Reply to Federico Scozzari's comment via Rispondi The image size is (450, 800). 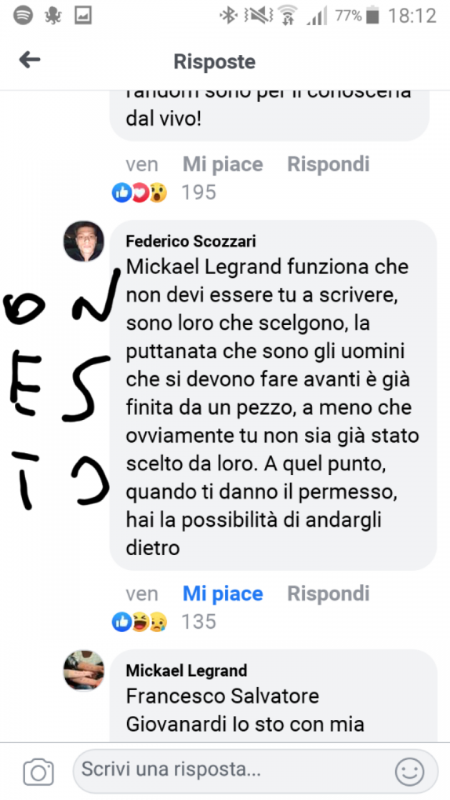[x=328, y=593]
